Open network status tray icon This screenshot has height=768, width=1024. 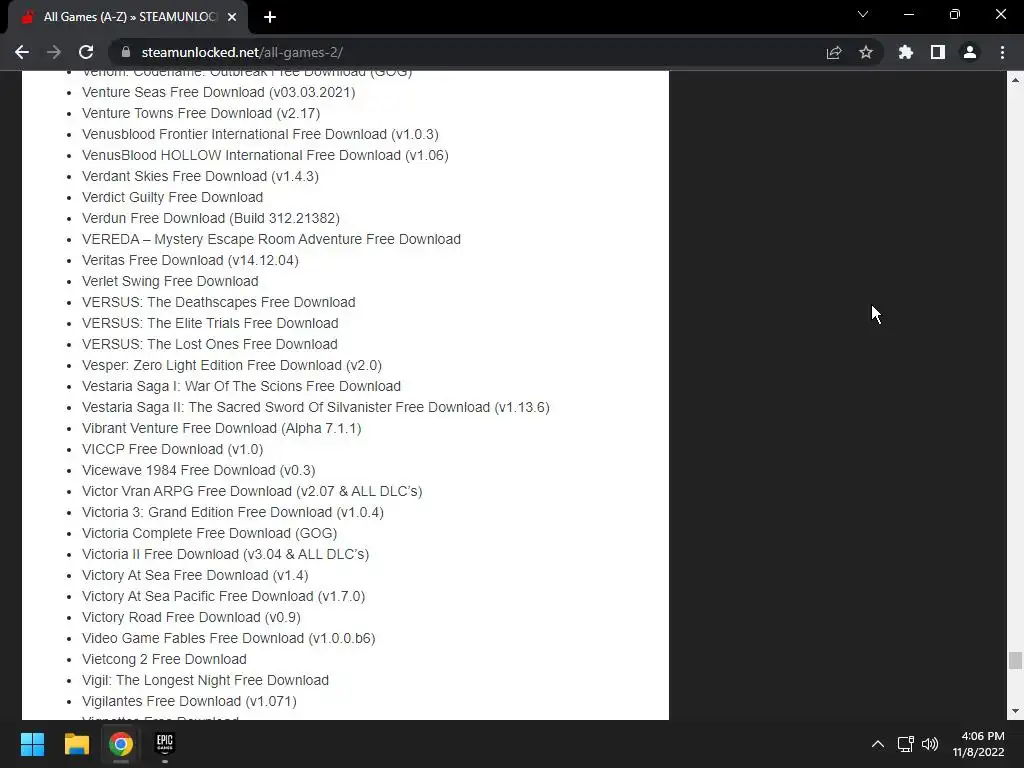coord(905,744)
